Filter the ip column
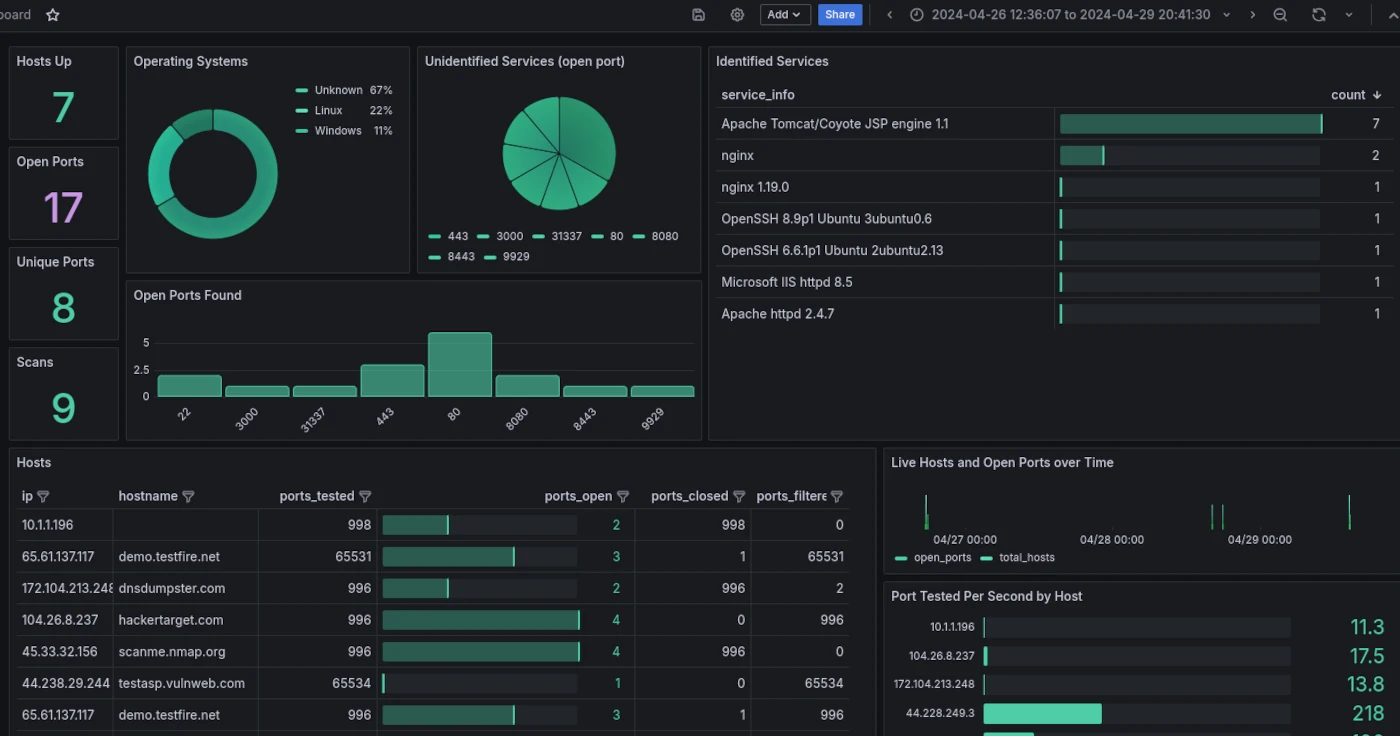Viewport: 1400px width, 736px height. pyautogui.click(x=43, y=497)
